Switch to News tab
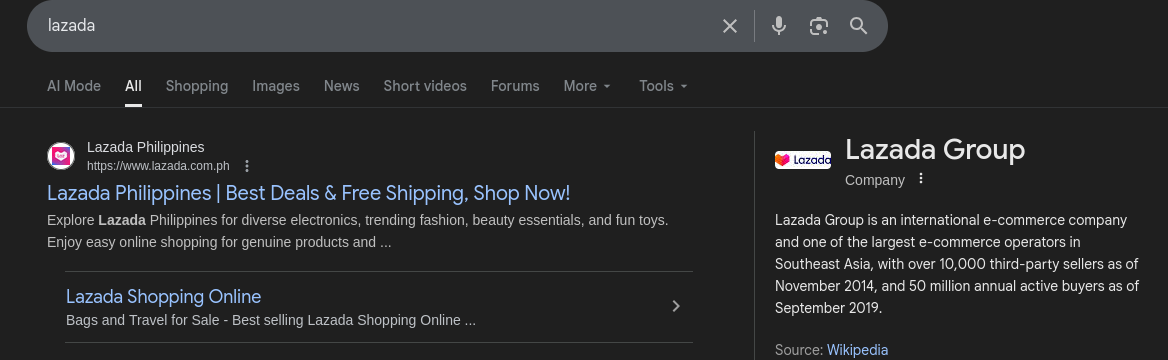 [341, 86]
